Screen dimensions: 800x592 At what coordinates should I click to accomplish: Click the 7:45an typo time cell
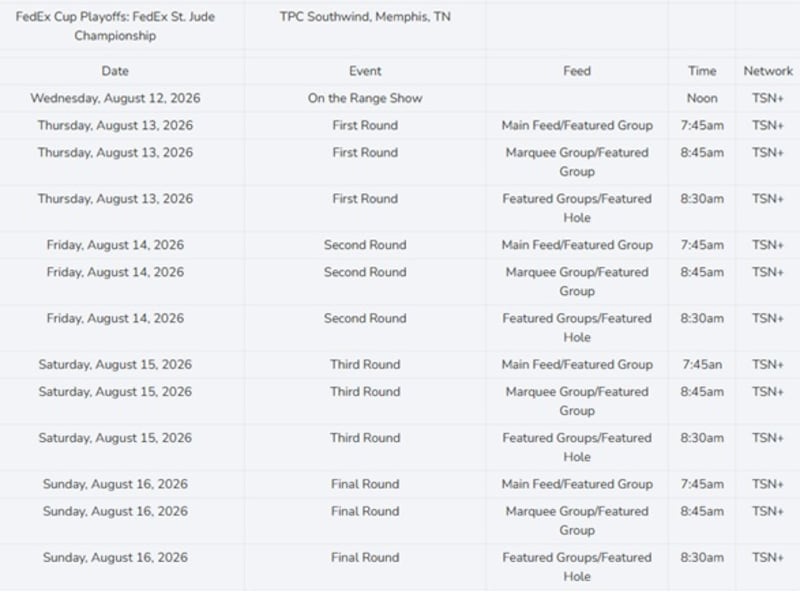coord(702,364)
